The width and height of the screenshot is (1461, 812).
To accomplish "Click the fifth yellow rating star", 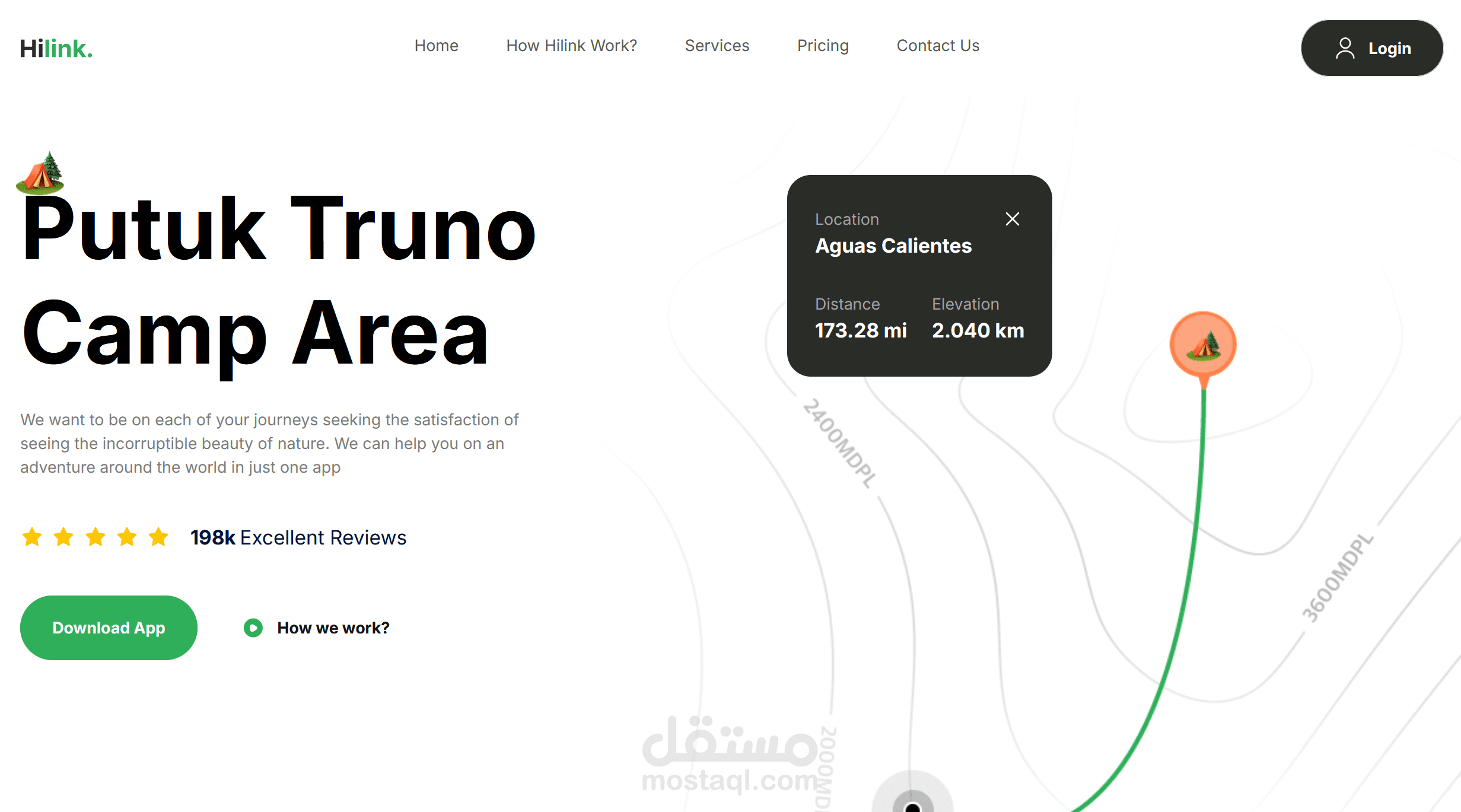I will [158, 537].
